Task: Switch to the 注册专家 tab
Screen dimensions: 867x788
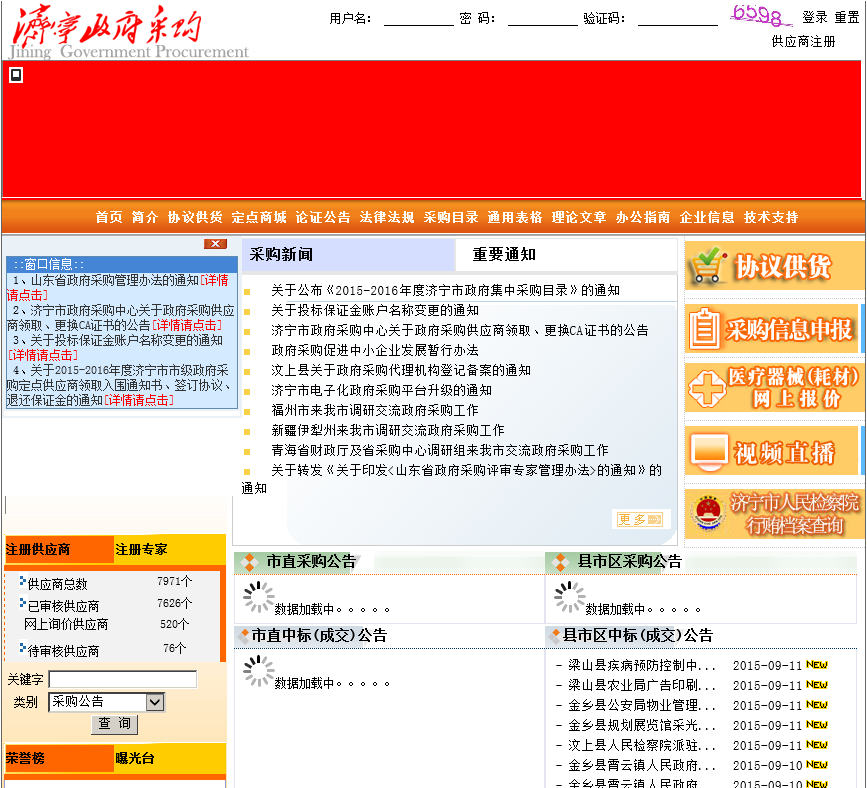Action: tap(142, 549)
